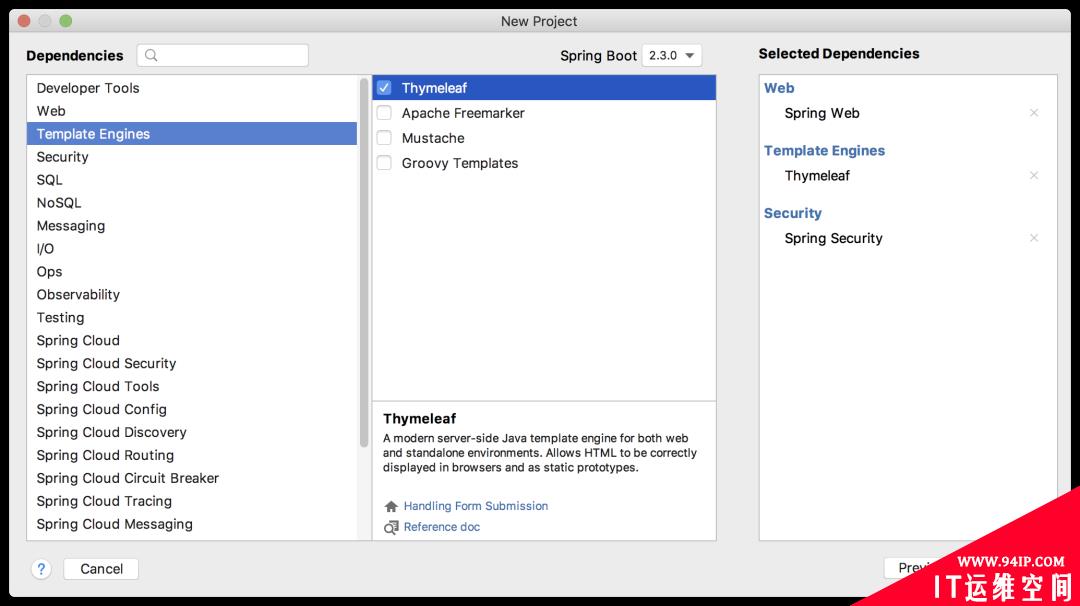
Task: Click the Groovy Templates label
Action: pos(460,163)
